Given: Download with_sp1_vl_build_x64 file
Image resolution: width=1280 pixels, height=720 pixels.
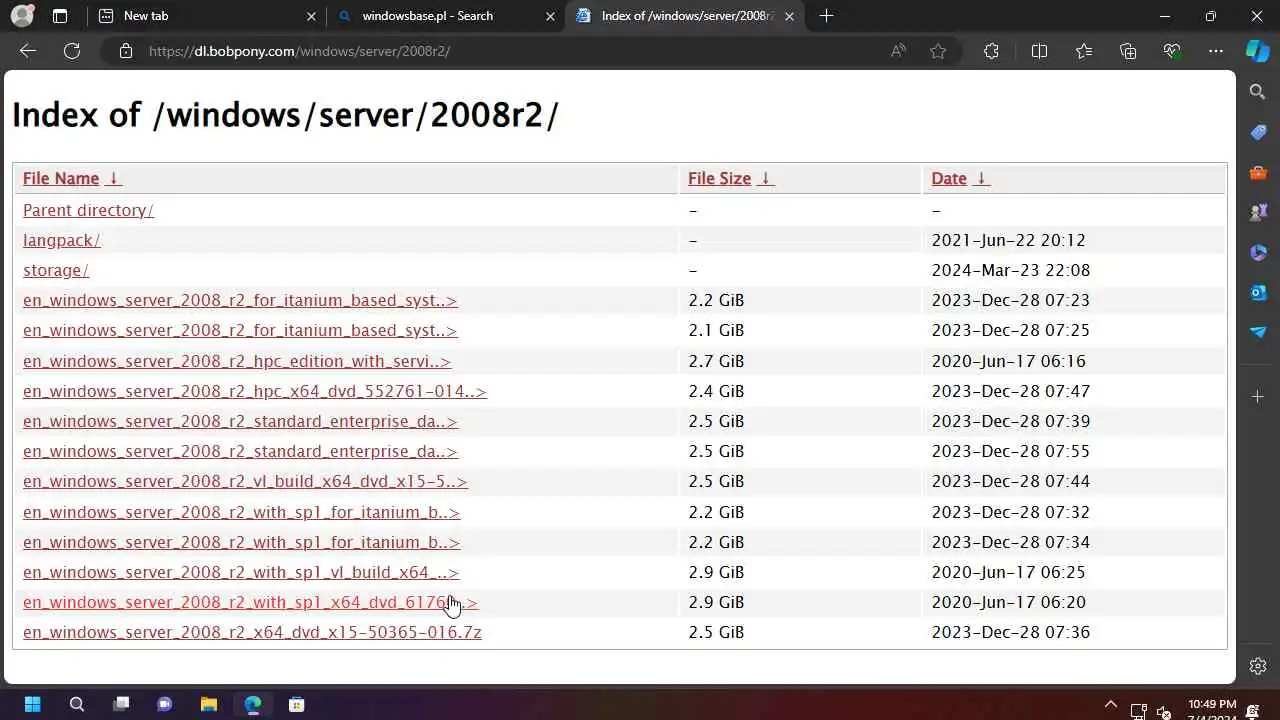Looking at the screenshot, I should click(241, 572).
